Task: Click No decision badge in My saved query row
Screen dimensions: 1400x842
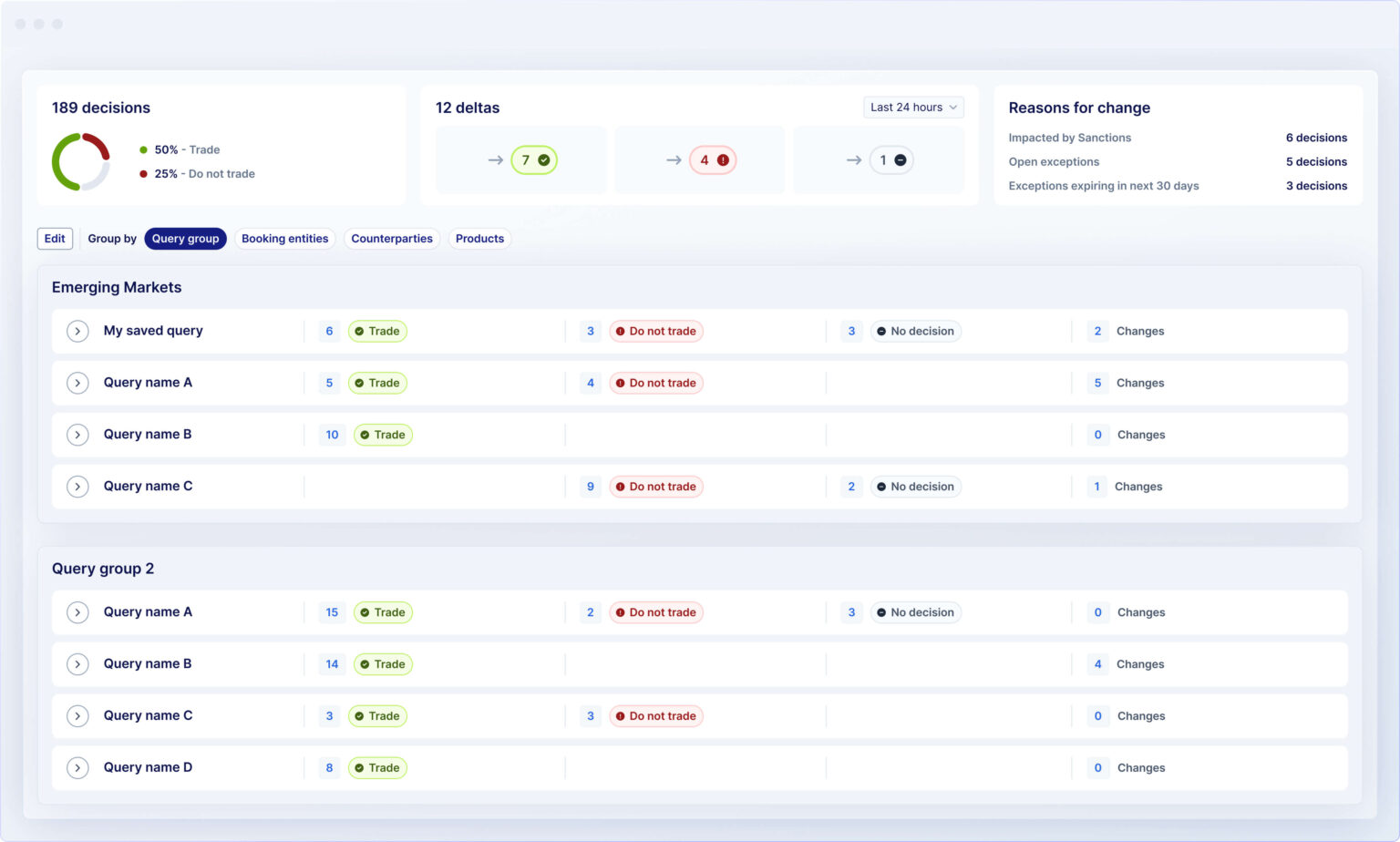Action: click(x=915, y=332)
